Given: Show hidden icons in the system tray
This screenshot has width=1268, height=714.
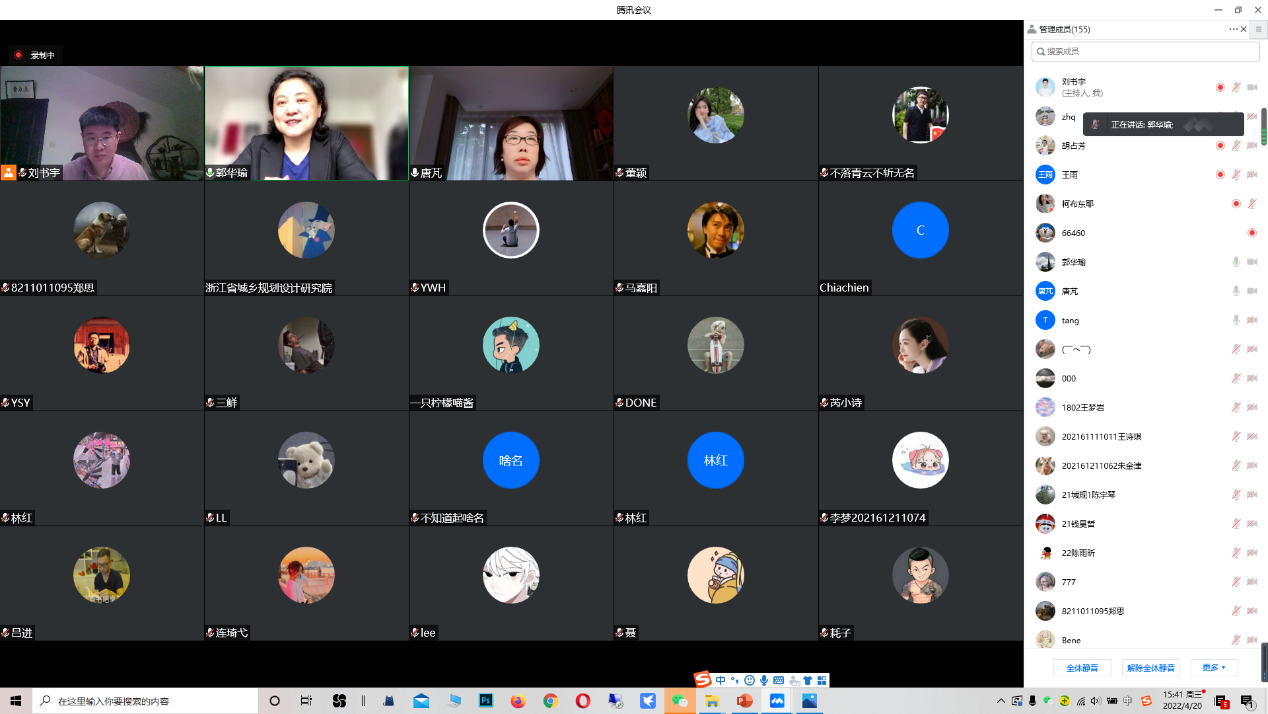Looking at the screenshot, I should (x=1001, y=701).
